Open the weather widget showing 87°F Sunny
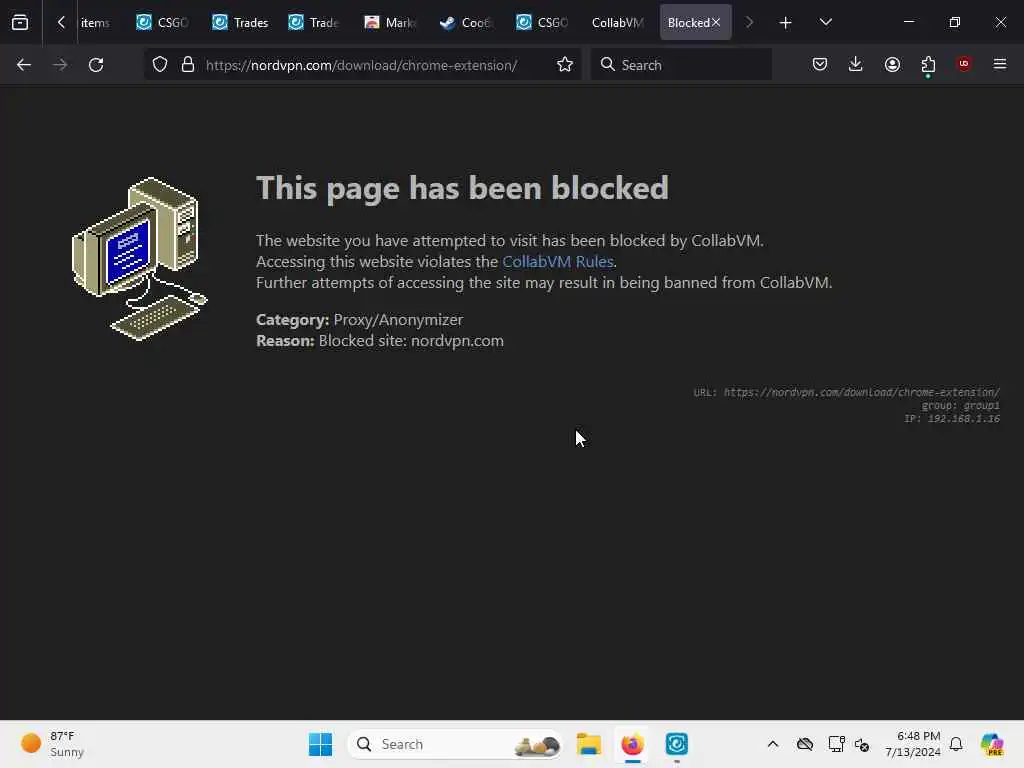1024x768 pixels. [x=52, y=744]
